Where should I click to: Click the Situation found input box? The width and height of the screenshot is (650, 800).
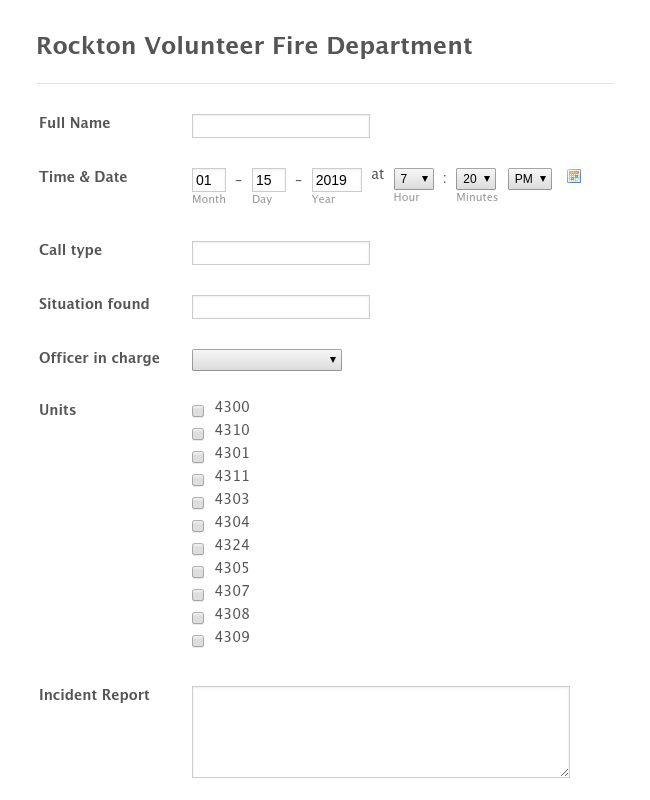point(281,307)
